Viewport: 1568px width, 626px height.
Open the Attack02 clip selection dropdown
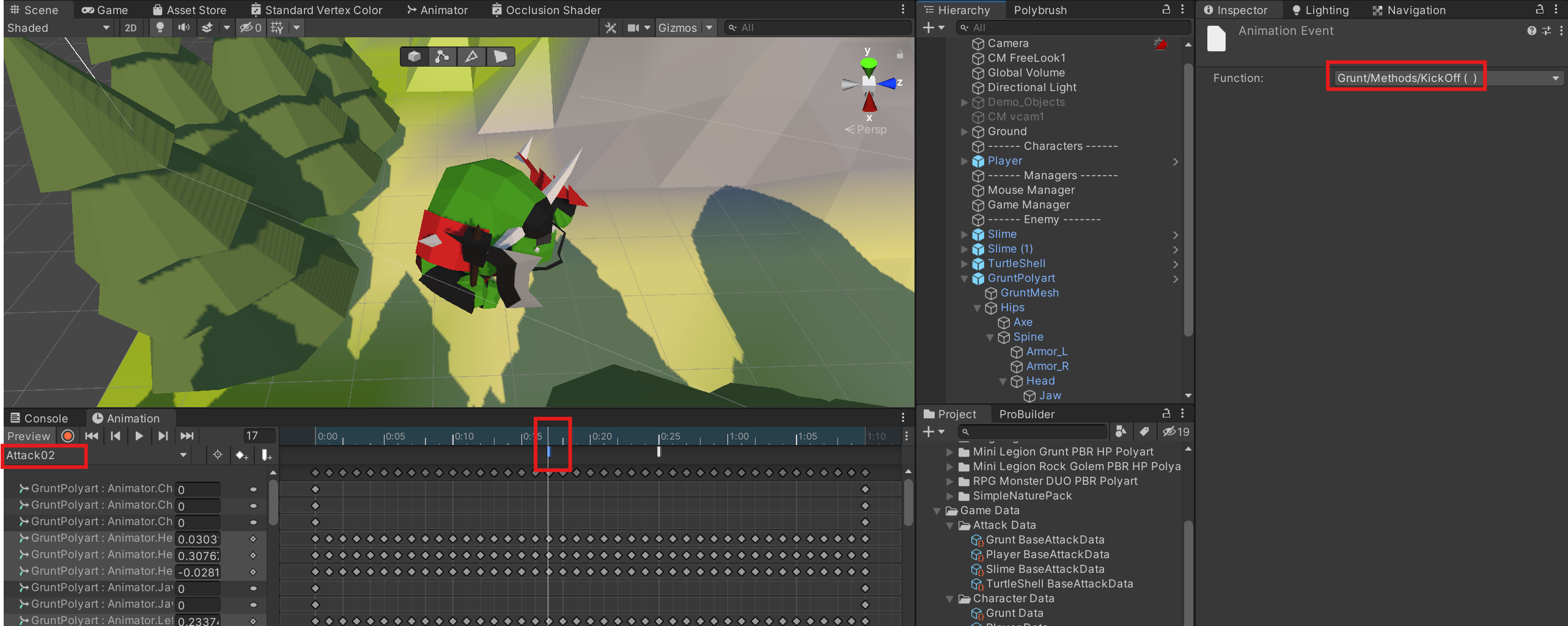(x=97, y=455)
